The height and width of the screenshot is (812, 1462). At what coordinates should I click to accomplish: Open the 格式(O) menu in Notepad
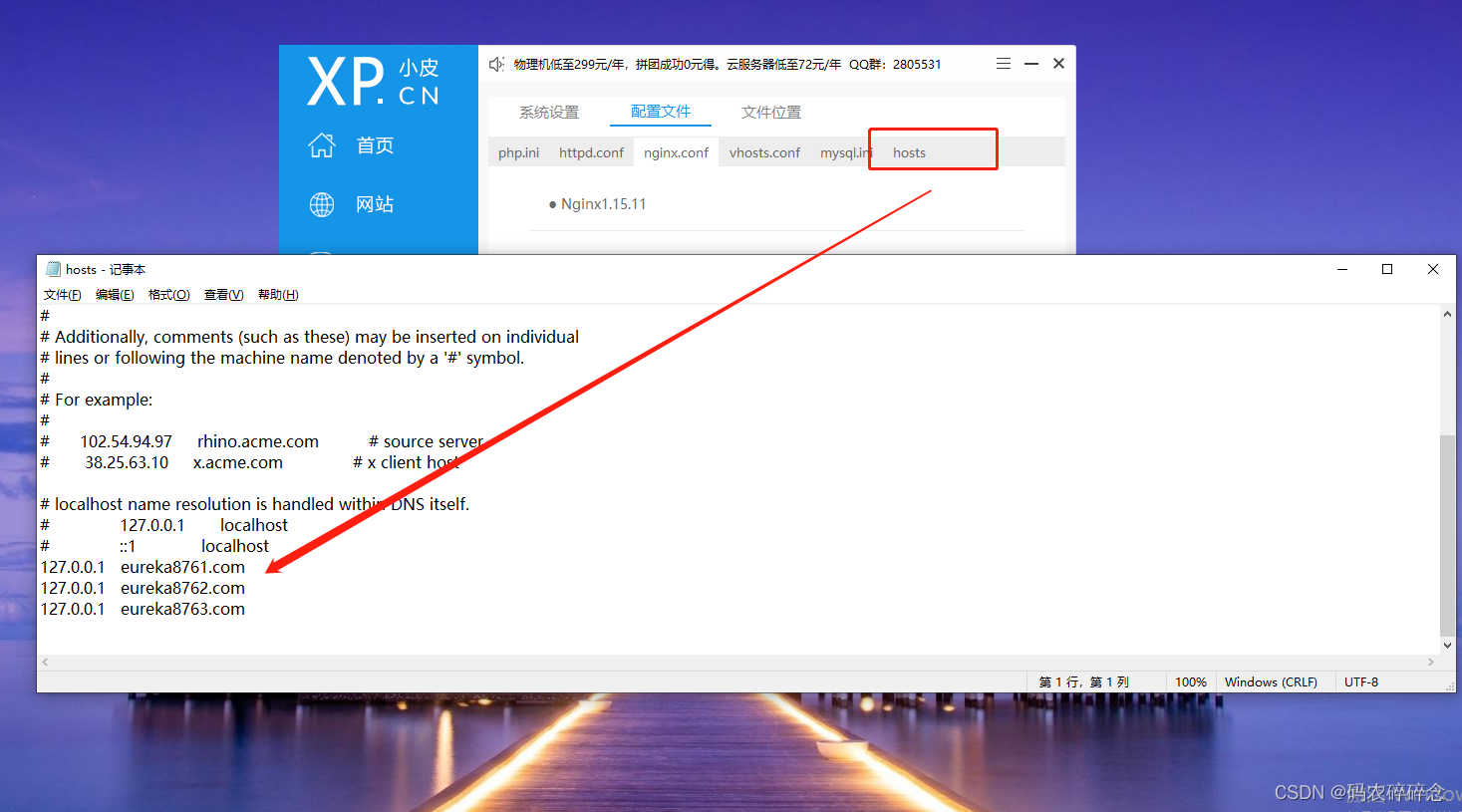169,295
